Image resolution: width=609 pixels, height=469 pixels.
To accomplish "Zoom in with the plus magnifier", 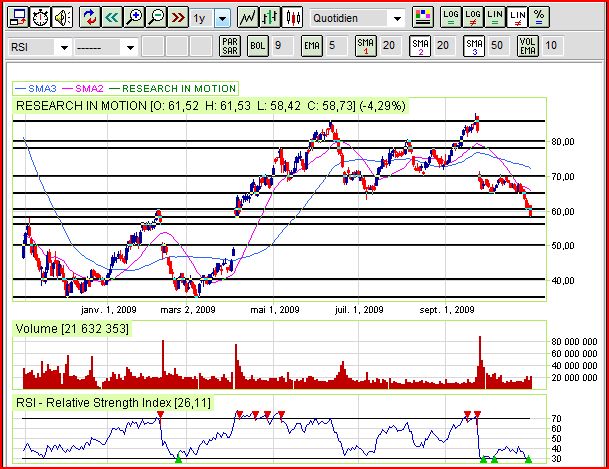I will [134, 17].
